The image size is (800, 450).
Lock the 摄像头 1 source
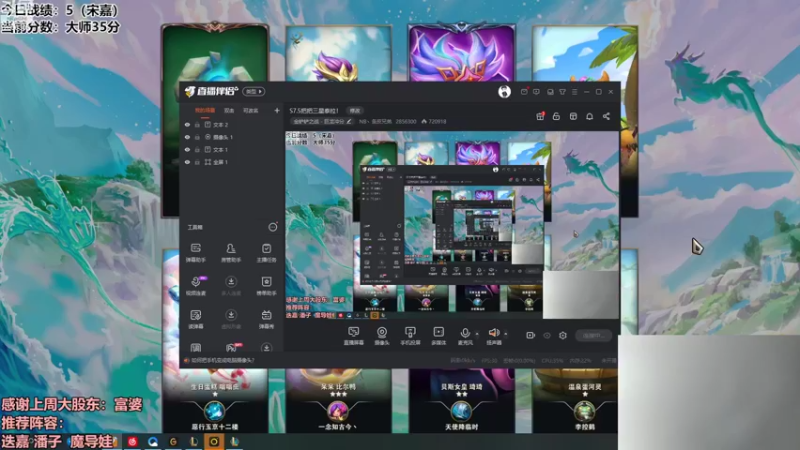pos(197,137)
